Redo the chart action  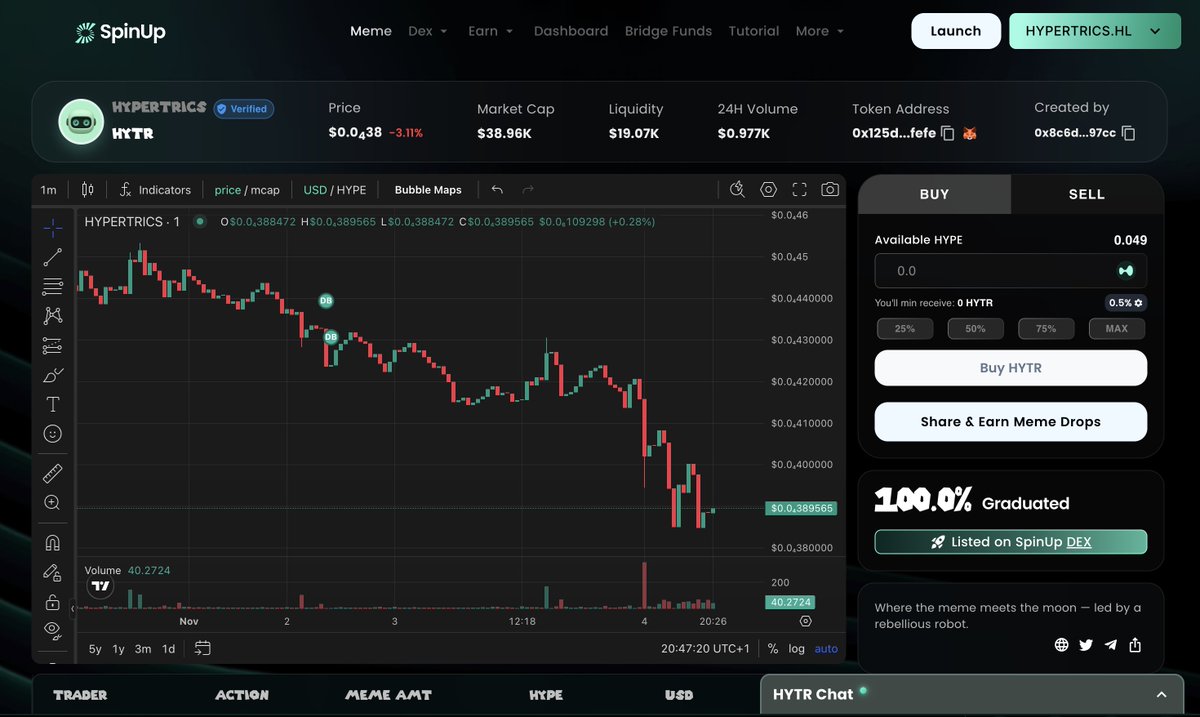coord(528,190)
